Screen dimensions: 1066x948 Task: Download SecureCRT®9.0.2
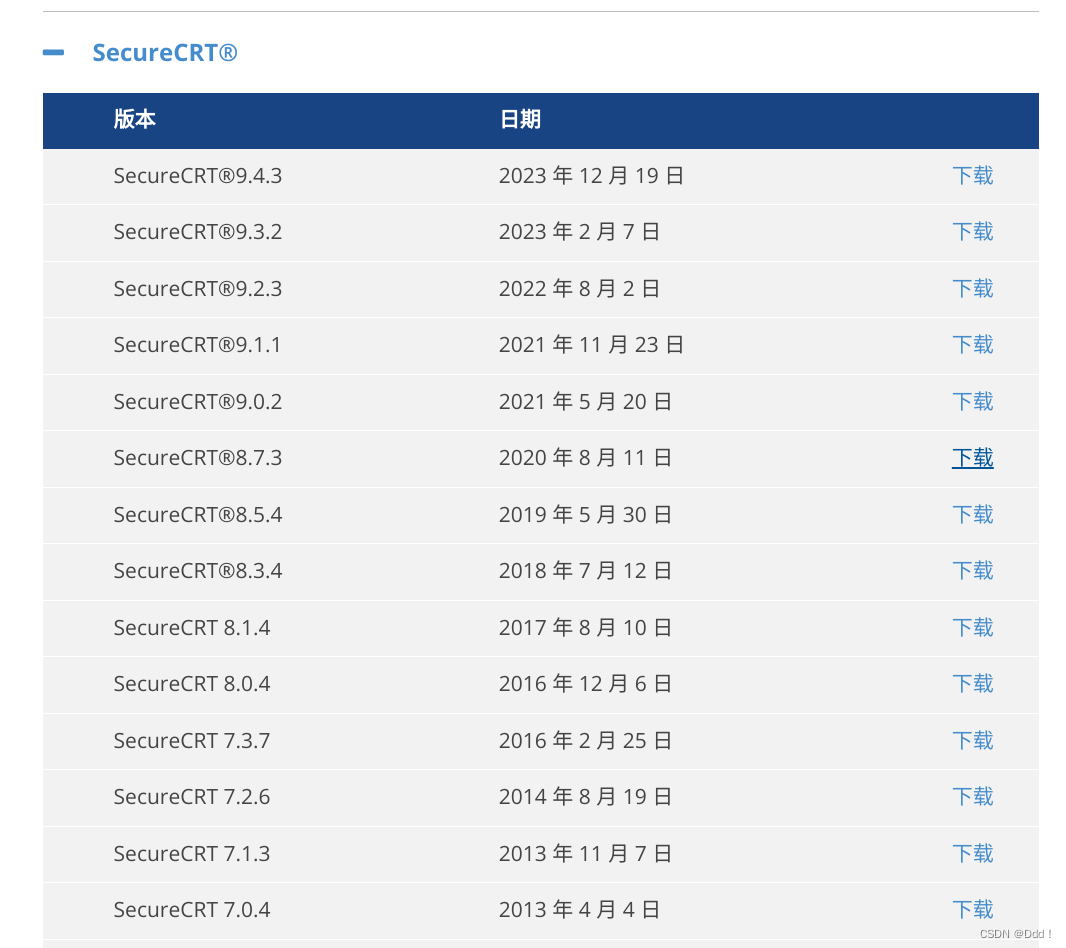coord(972,401)
